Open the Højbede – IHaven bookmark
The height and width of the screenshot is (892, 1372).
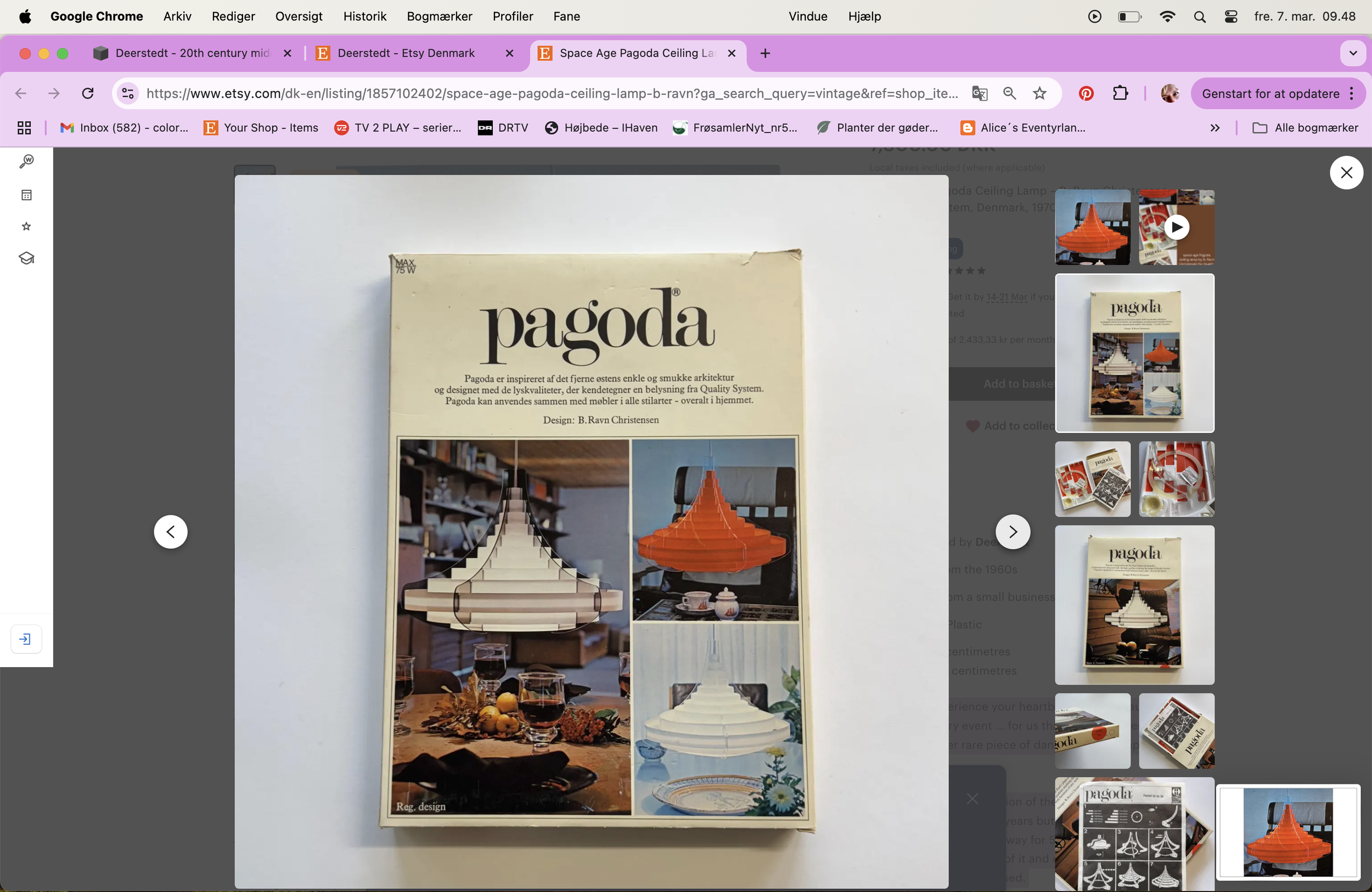(x=601, y=127)
